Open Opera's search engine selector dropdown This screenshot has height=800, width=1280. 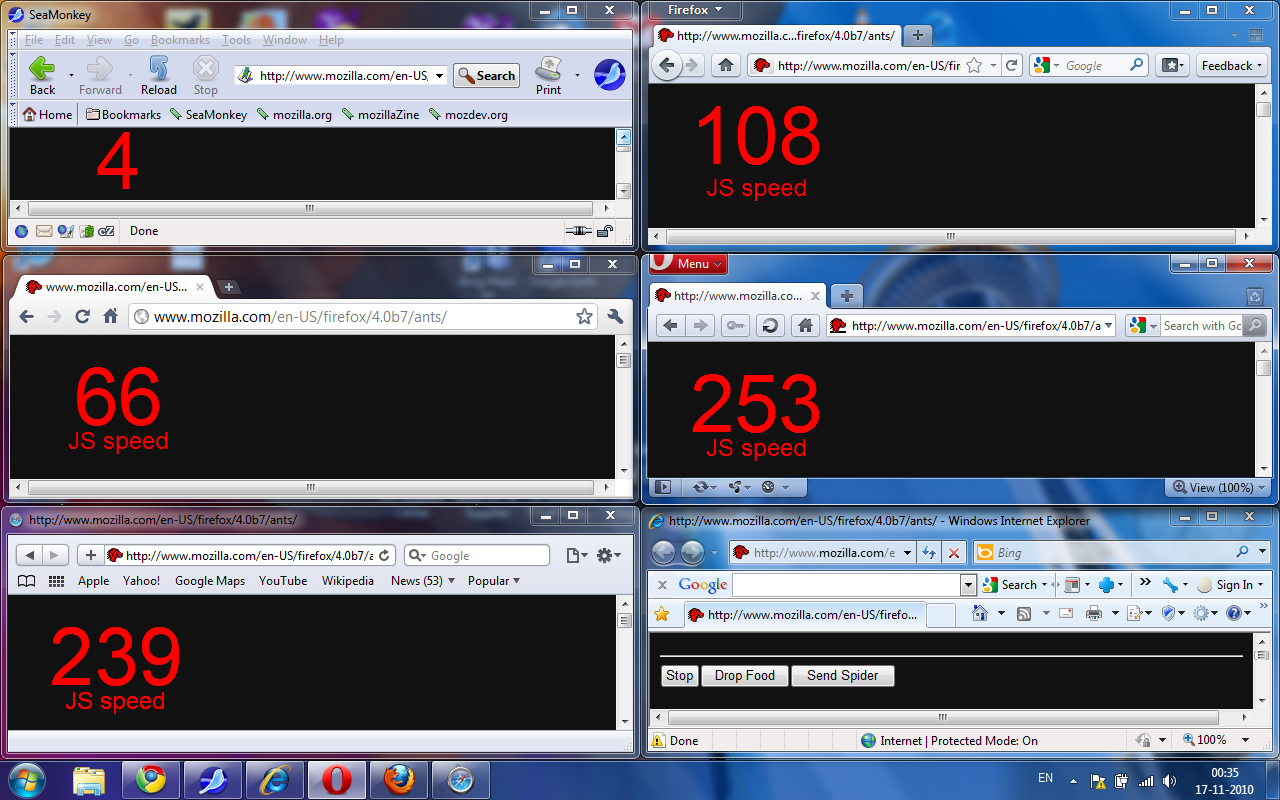point(1143,325)
